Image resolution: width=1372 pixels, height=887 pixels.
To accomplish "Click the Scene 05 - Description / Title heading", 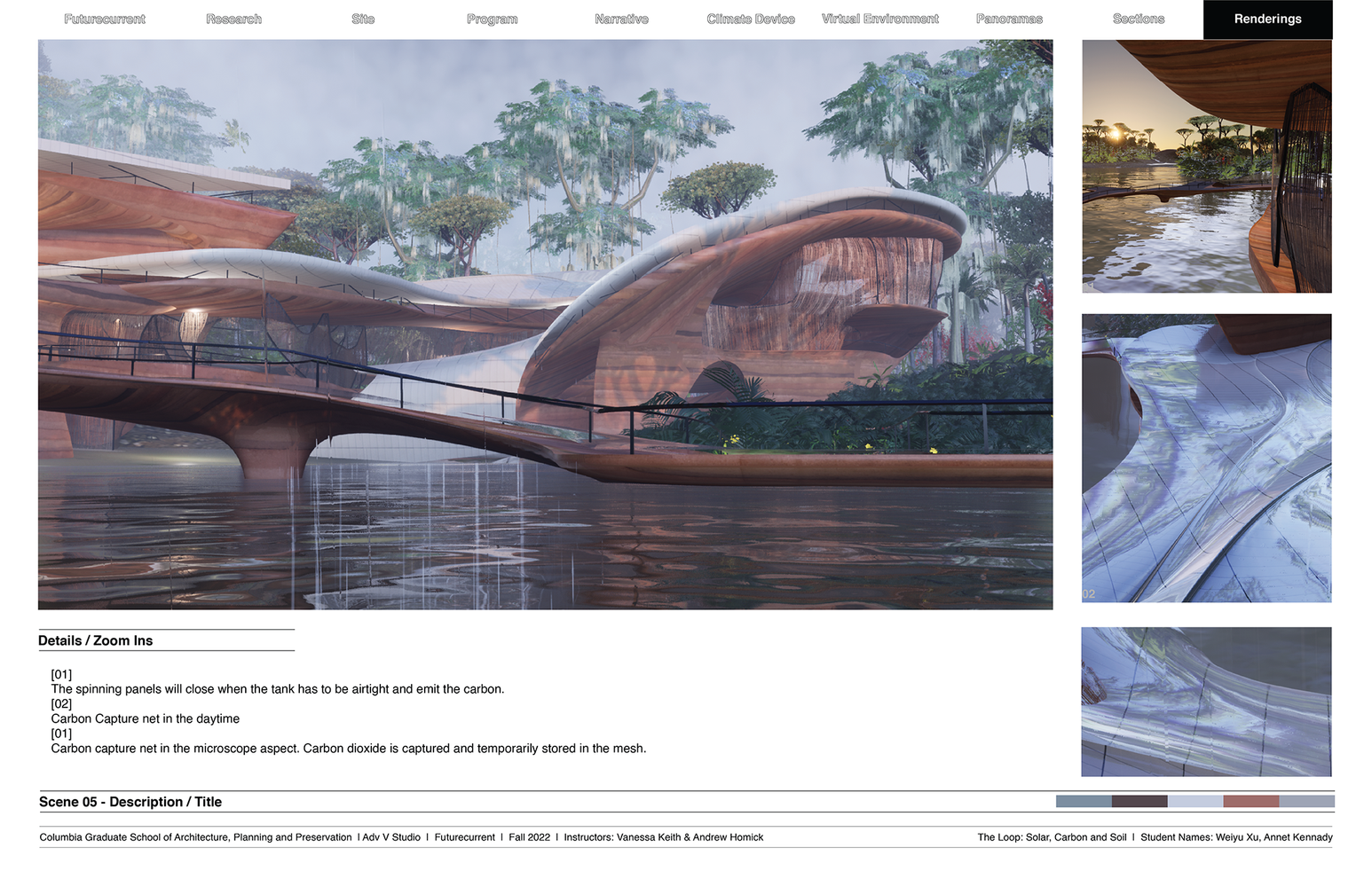I will click(130, 802).
